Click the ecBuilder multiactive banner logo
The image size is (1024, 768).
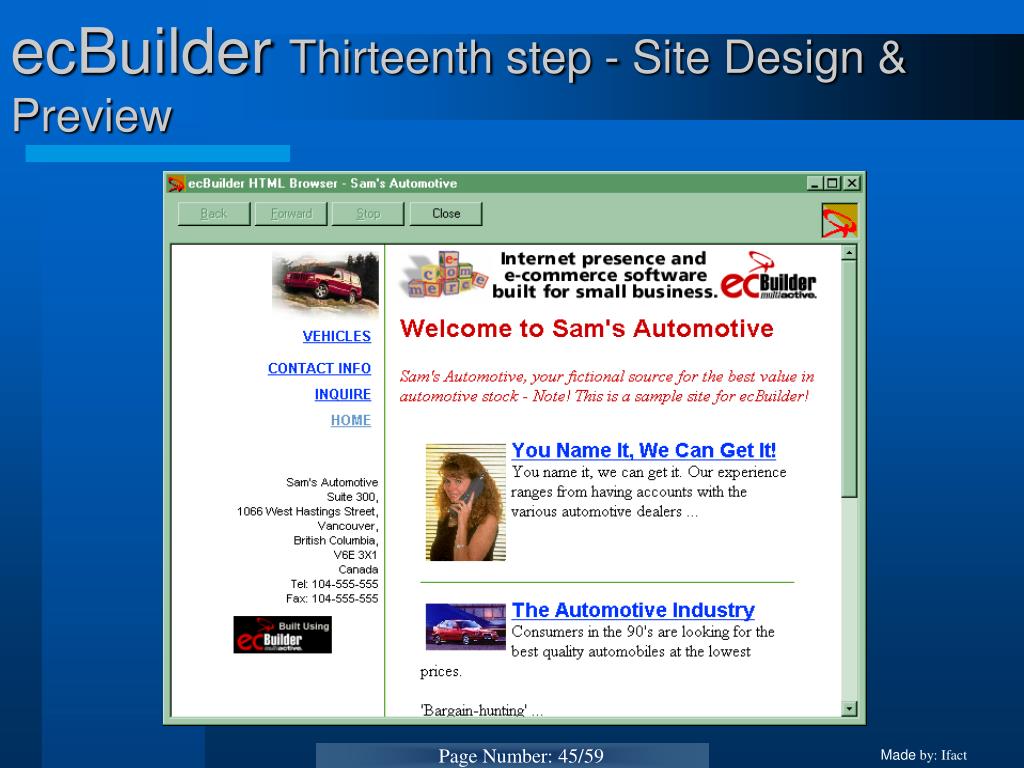[x=769, y=276]
